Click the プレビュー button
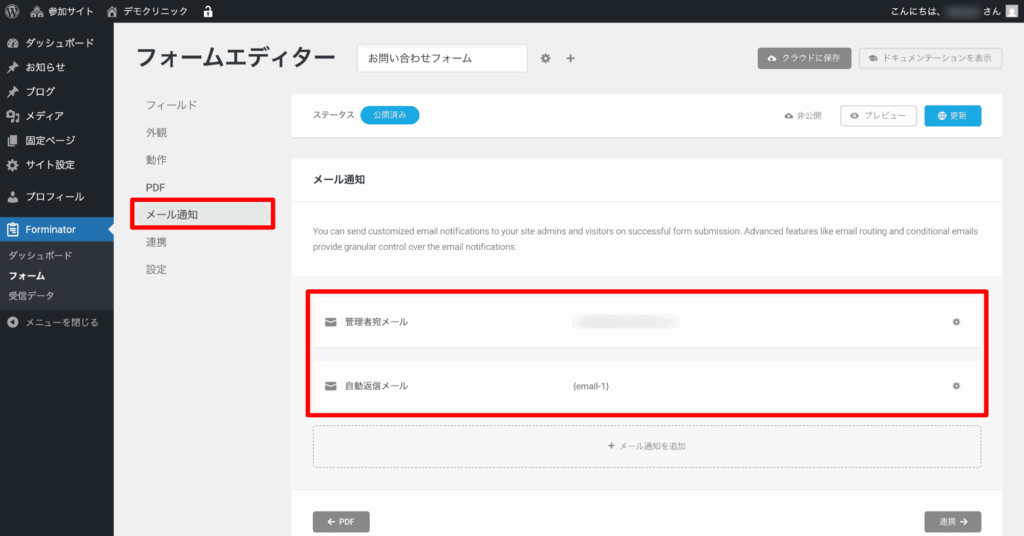Viewport: 1024px width, 536px height. point(878,116)
